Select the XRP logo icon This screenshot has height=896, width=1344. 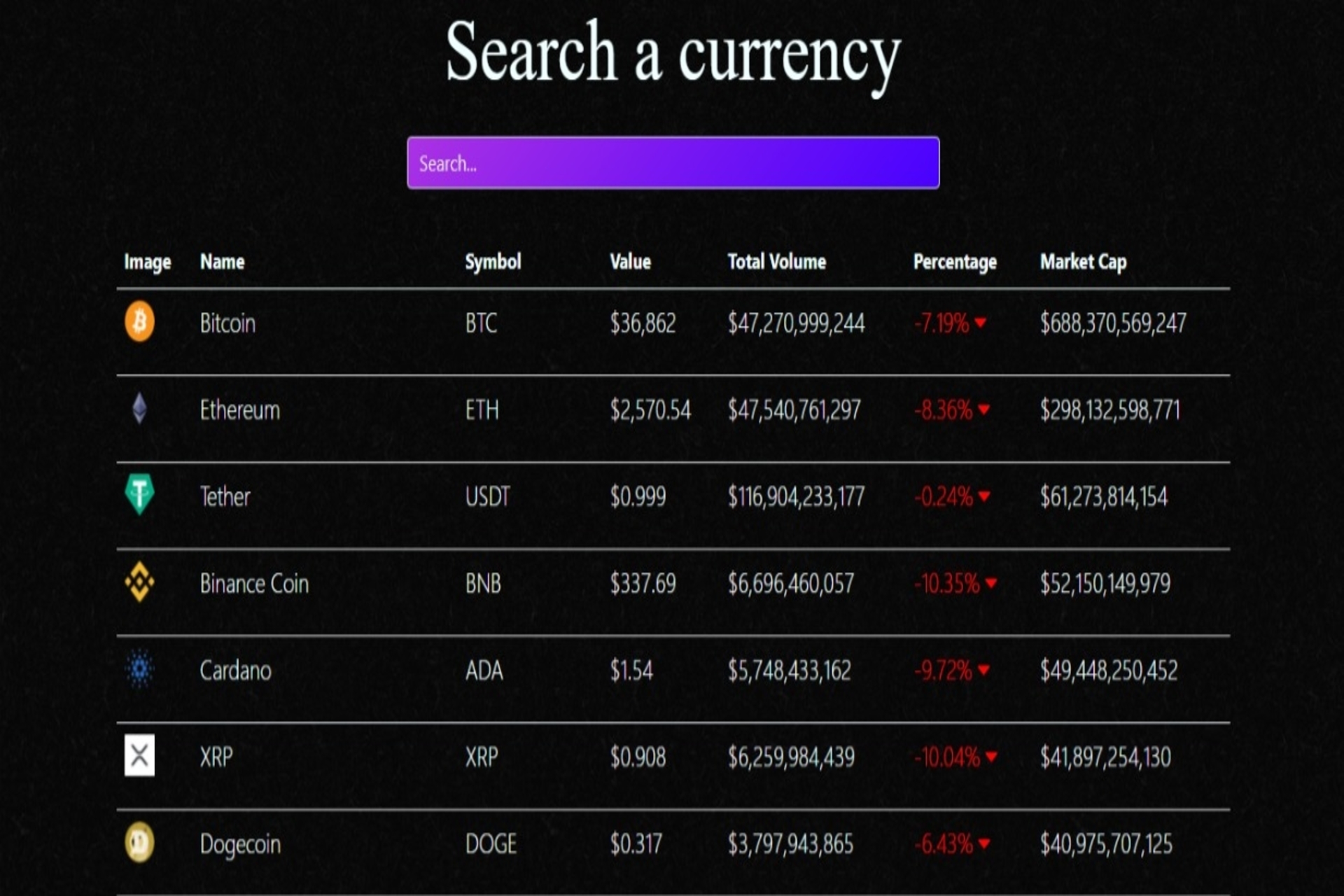[139, 755]
